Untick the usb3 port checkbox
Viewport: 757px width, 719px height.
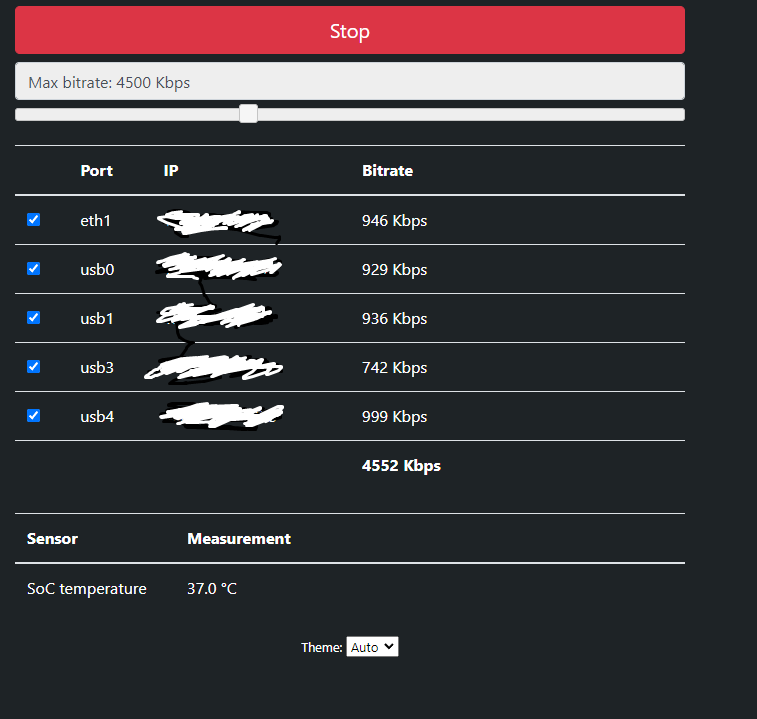[x=34, y=367]
